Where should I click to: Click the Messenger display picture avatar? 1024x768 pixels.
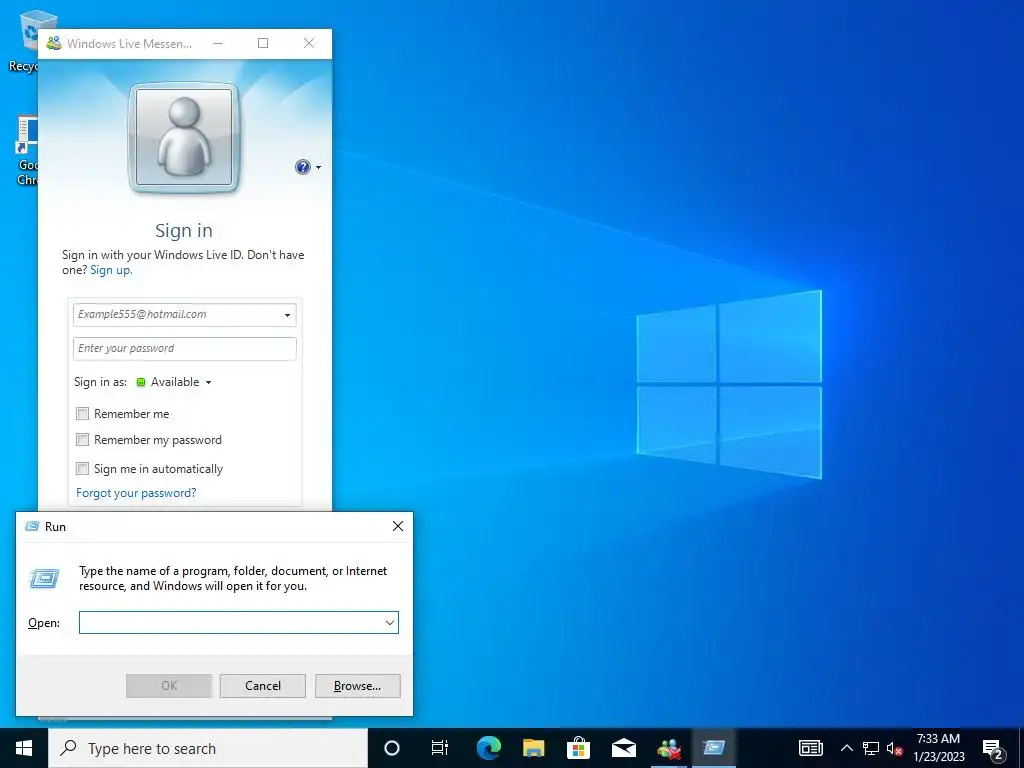click(184, 137)
